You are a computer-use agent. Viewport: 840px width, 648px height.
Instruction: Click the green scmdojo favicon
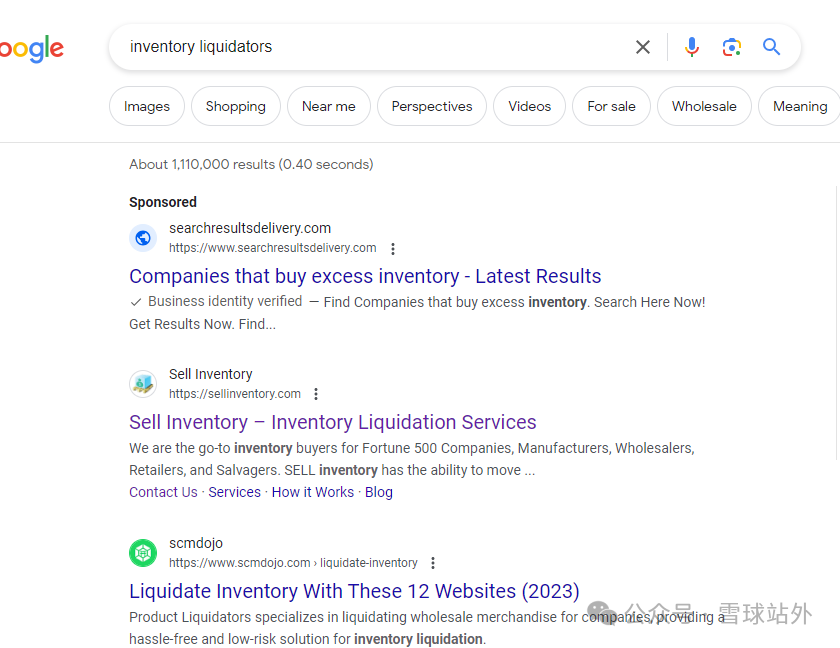[x=143, y=553]
